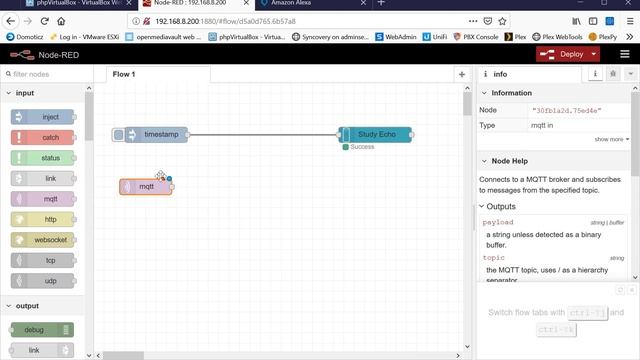Select the tcp node in palette
The height and width of the screenshot is (360, 640).
click(x=42, y=260)
